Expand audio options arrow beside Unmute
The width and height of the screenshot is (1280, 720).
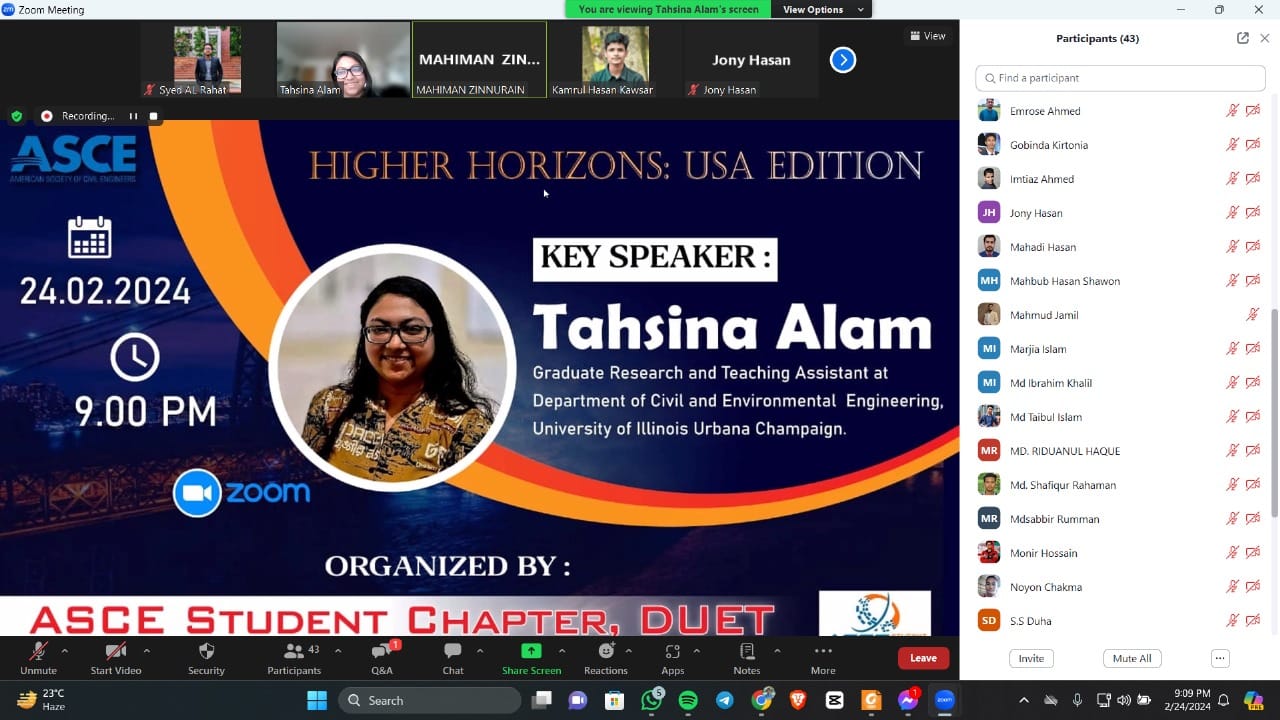65,650
